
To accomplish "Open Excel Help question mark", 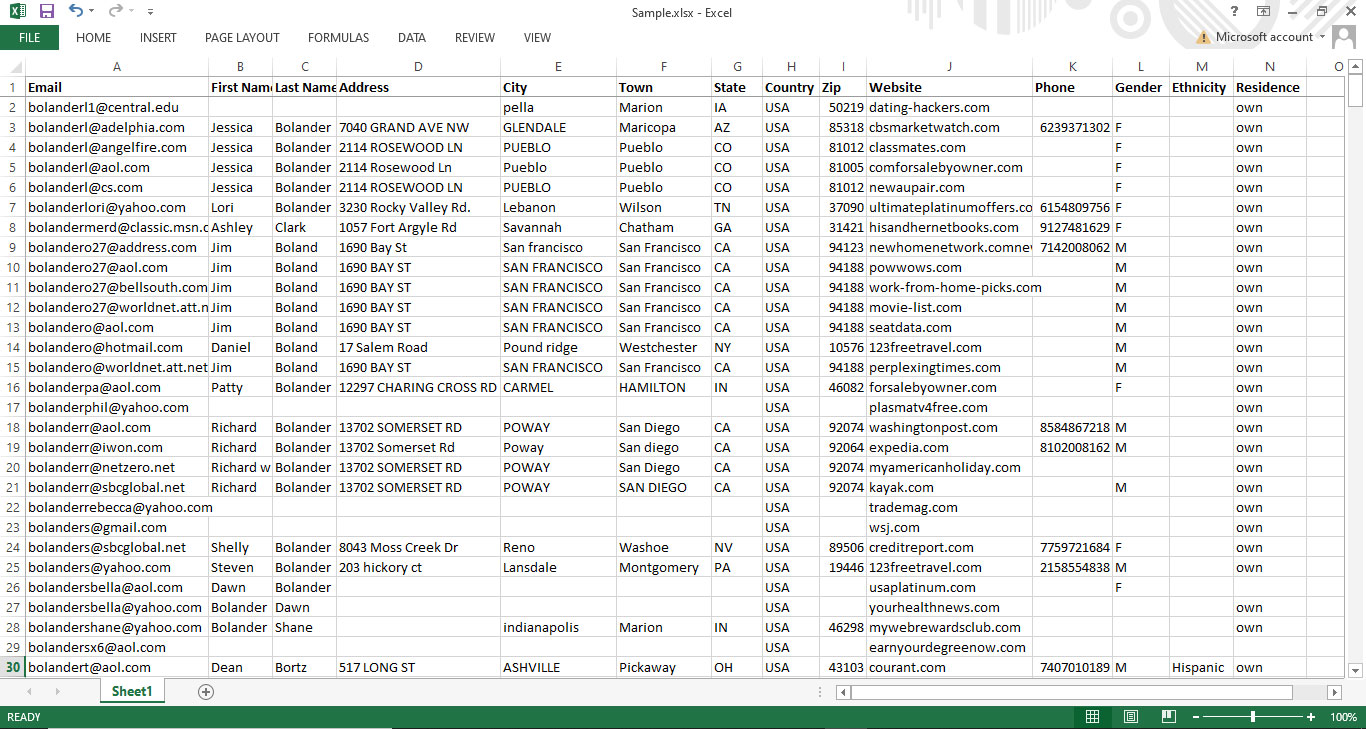I will click(1234, 11).
